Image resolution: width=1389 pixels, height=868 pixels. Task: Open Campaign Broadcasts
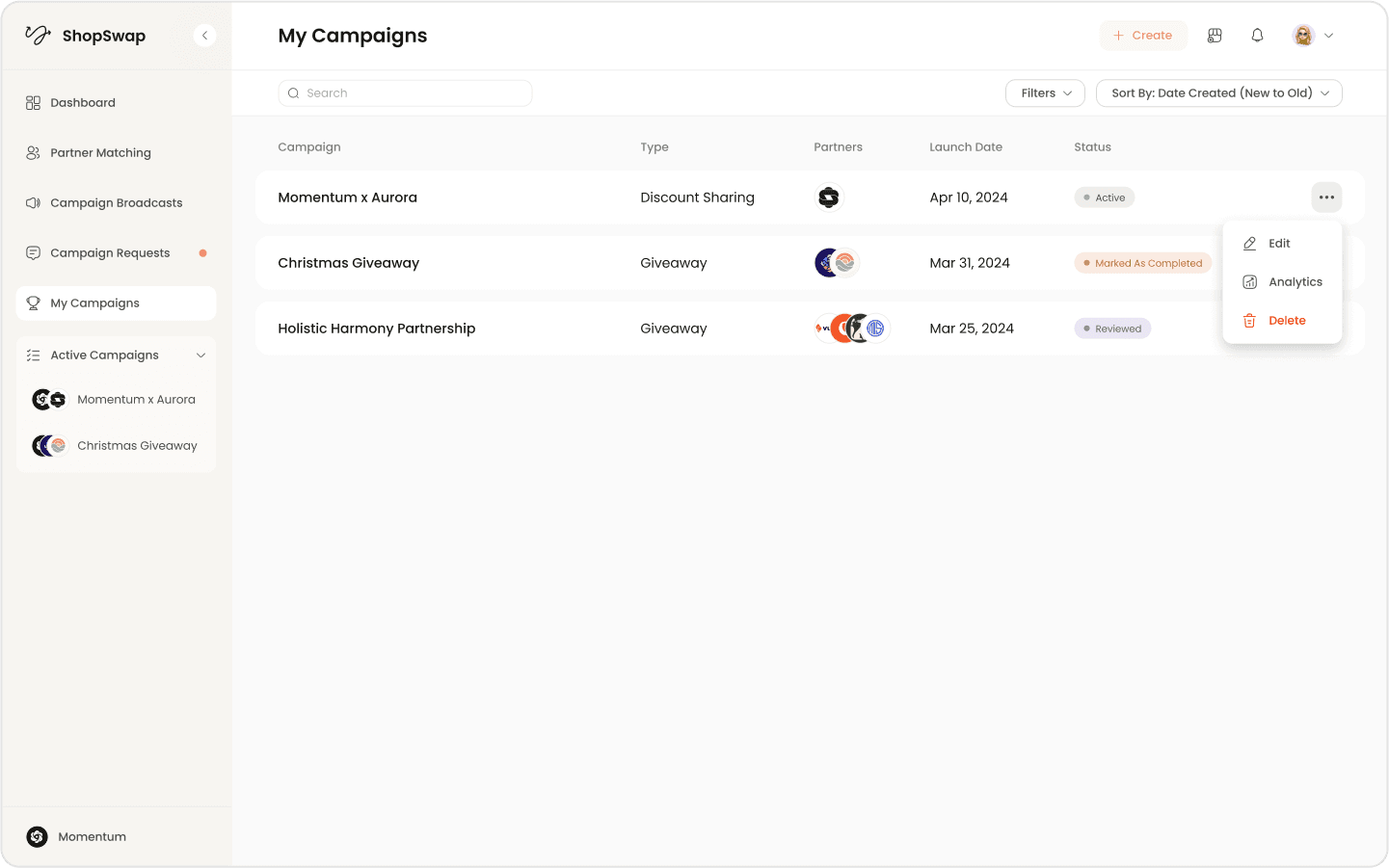pyautogui.click(x=116, y=202)
